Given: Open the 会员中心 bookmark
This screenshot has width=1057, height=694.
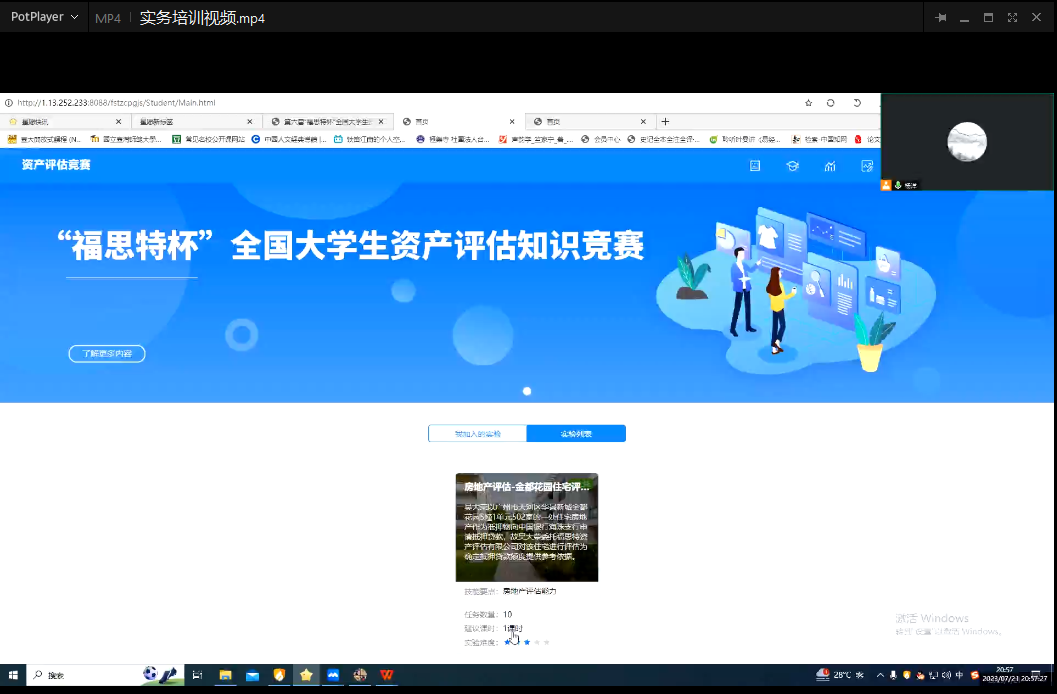Looking at the screenshot, I should click(601, 139).
